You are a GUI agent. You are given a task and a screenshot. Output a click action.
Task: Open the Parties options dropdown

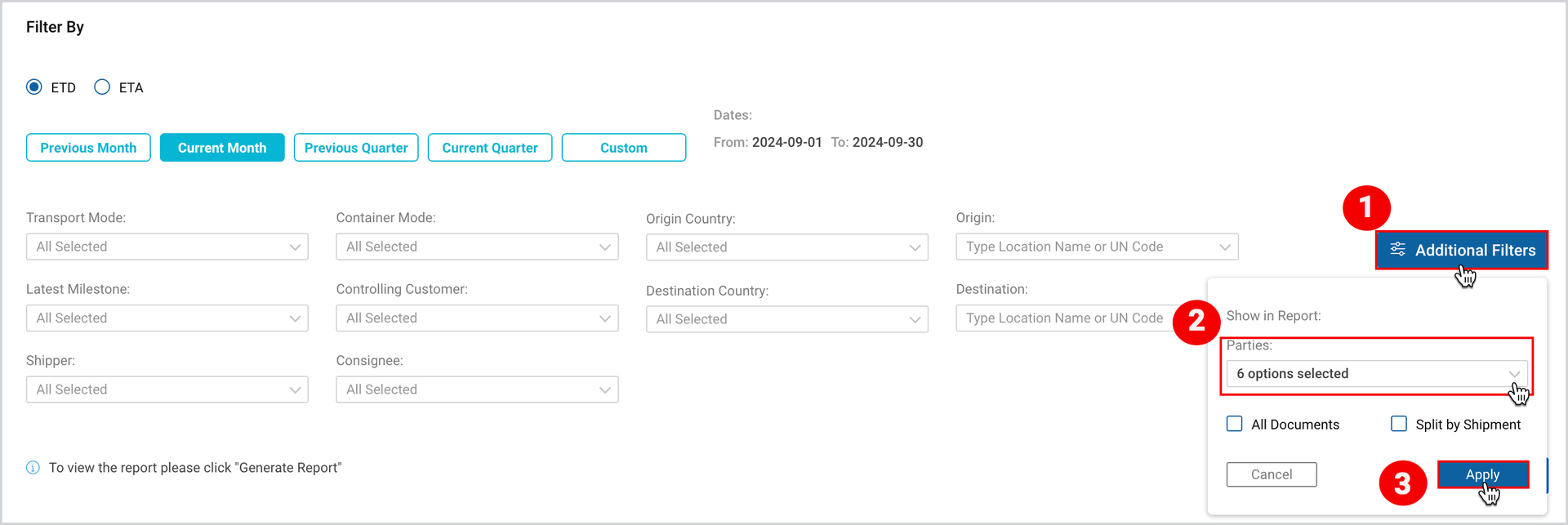[1377, 374]
